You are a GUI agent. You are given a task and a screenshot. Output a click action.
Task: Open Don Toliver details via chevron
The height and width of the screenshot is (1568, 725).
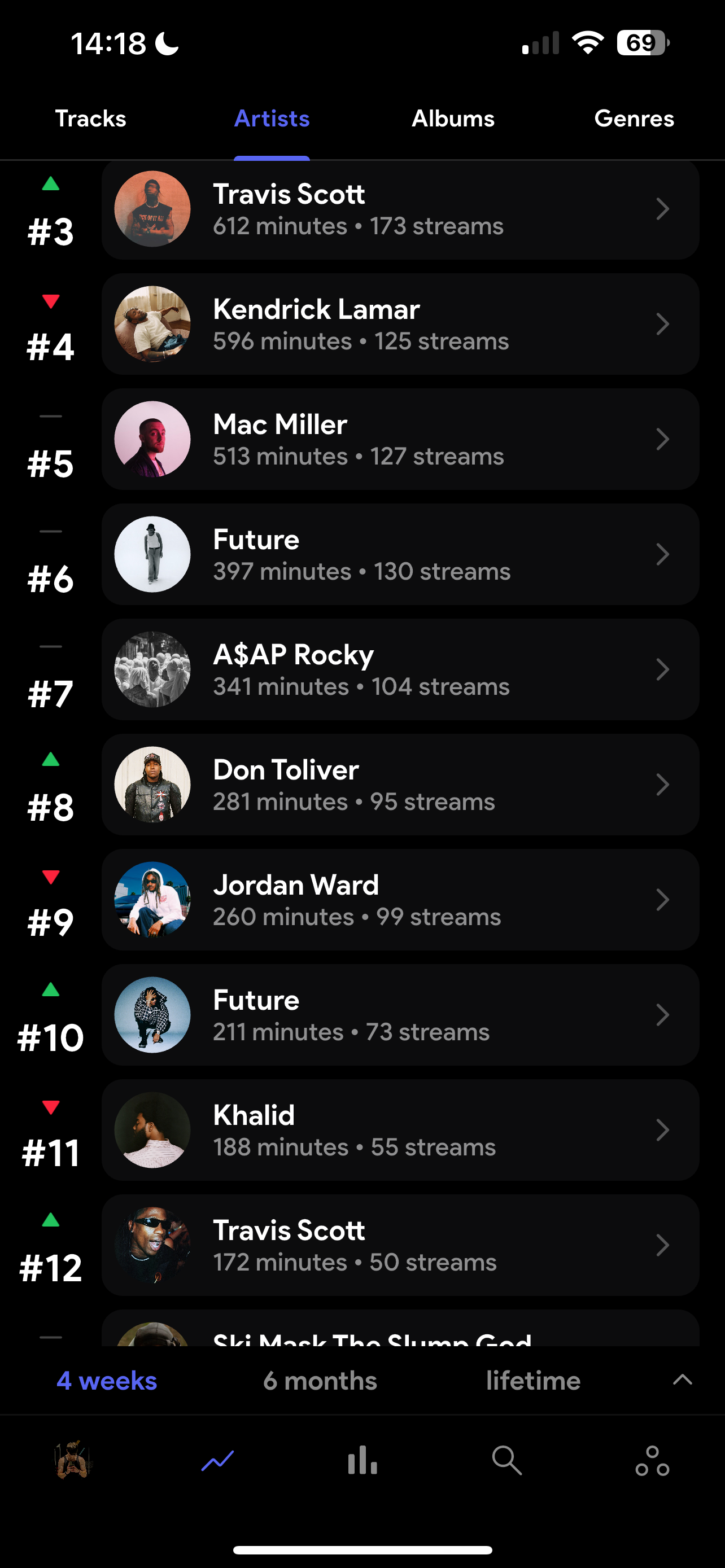point(662,784)
